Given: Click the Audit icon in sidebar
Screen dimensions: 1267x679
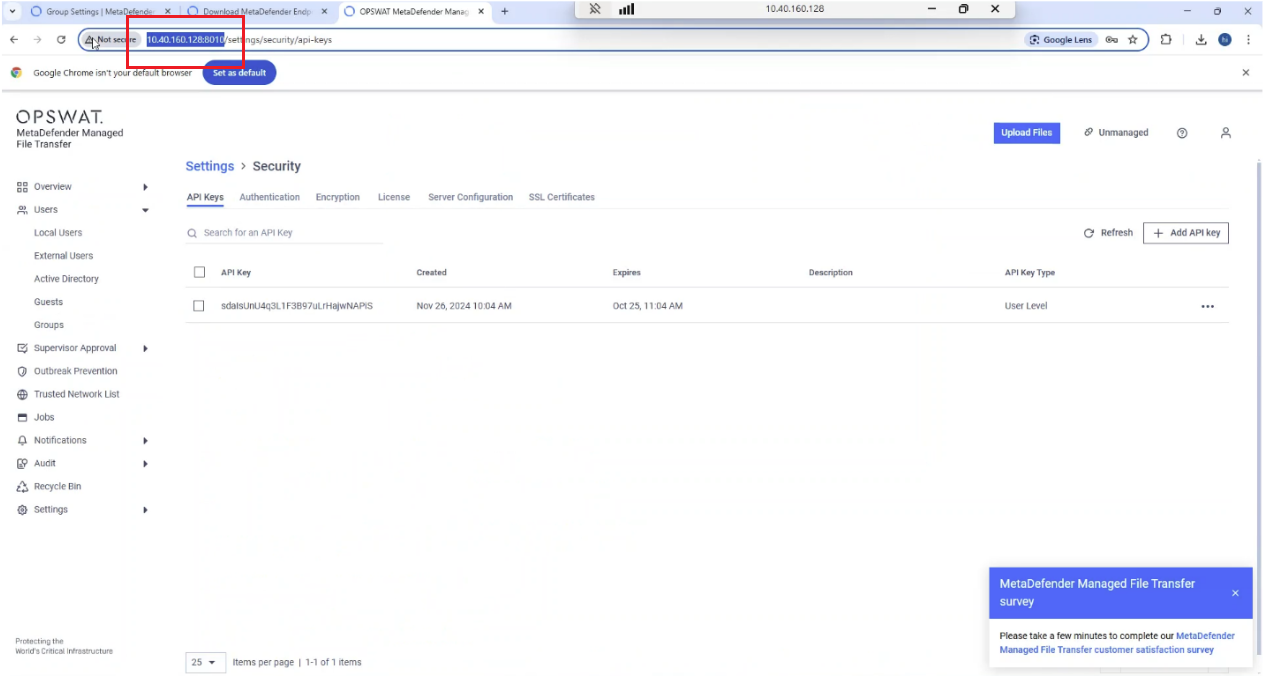Looking at the screenshot, I should click(x=22, y=463).
